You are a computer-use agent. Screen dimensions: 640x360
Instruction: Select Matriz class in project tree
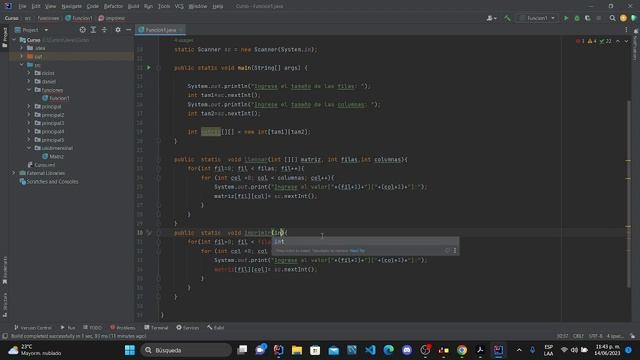coord(53,156)
